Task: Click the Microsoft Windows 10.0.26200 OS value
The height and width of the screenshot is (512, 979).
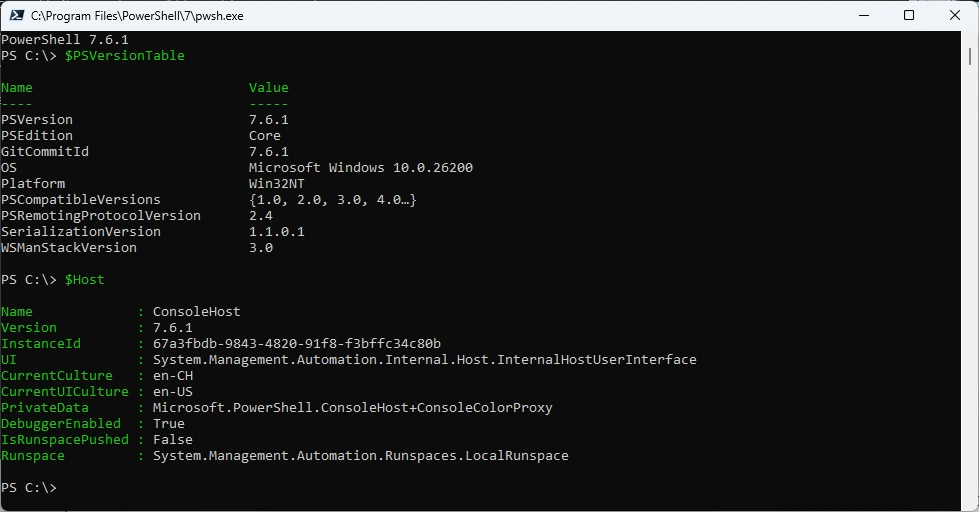Action: point(360,168)
